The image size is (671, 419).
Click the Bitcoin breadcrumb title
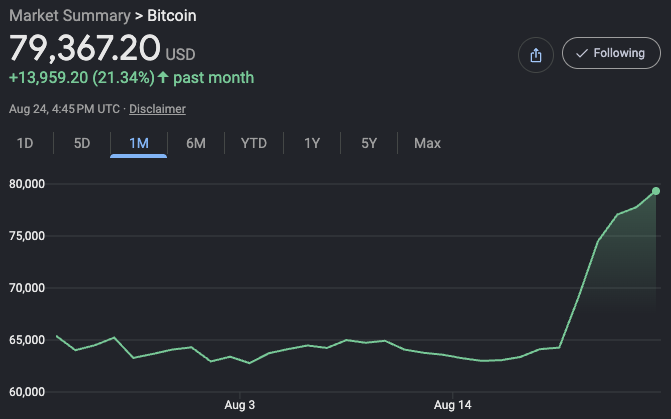click(x=172, y=16)
